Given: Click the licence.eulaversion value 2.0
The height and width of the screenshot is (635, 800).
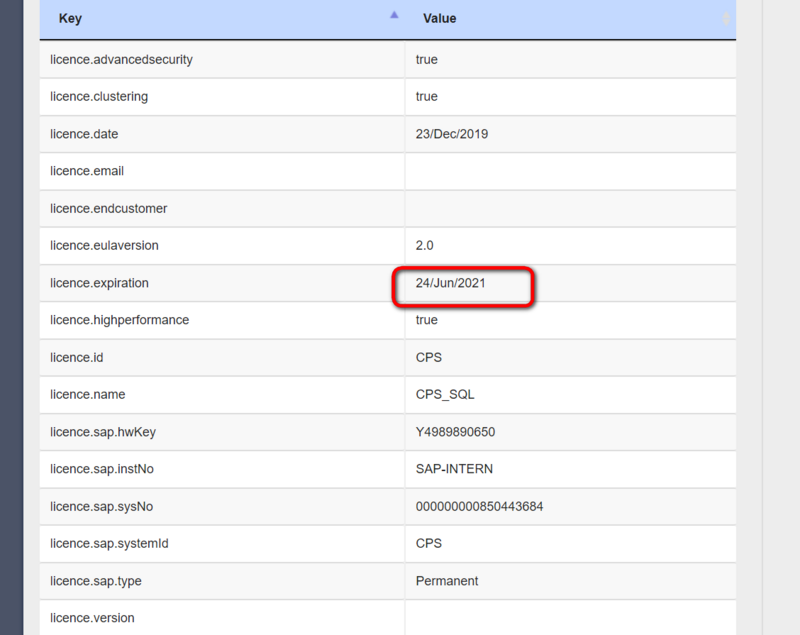Looking at the screenshot, I should [430, 245].
